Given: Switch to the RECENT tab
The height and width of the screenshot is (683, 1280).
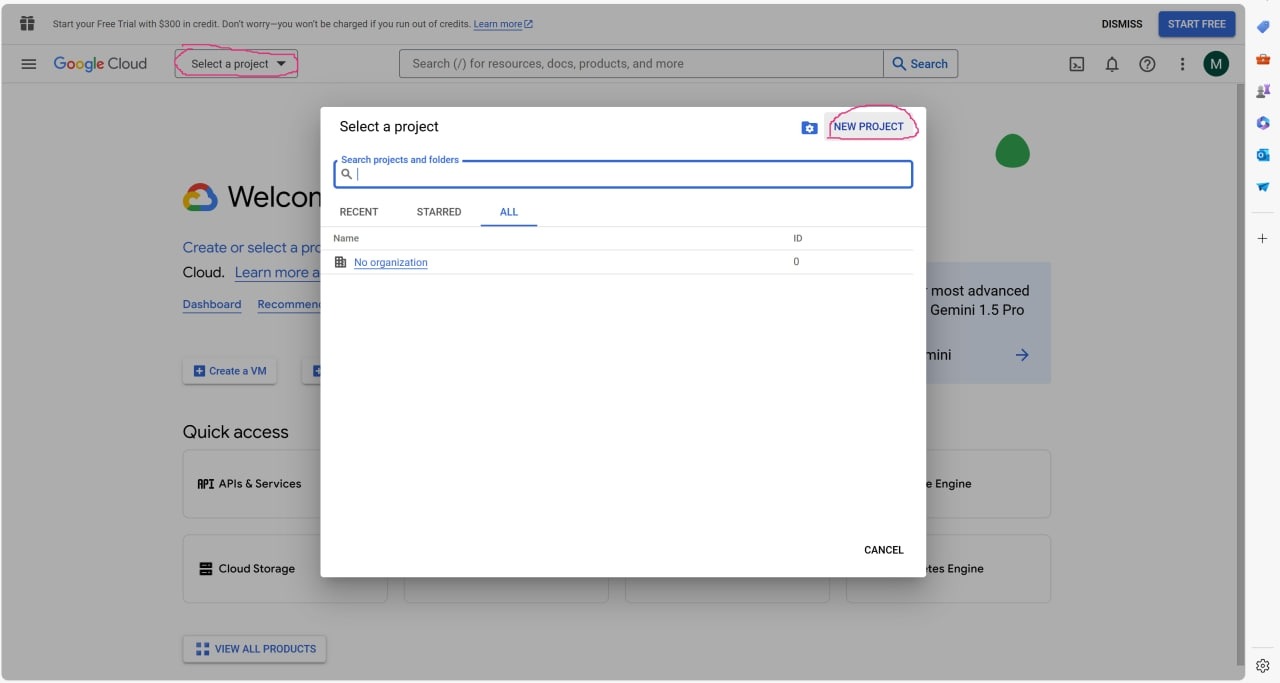Looking at the screenshot, I should tap(359, 212).
